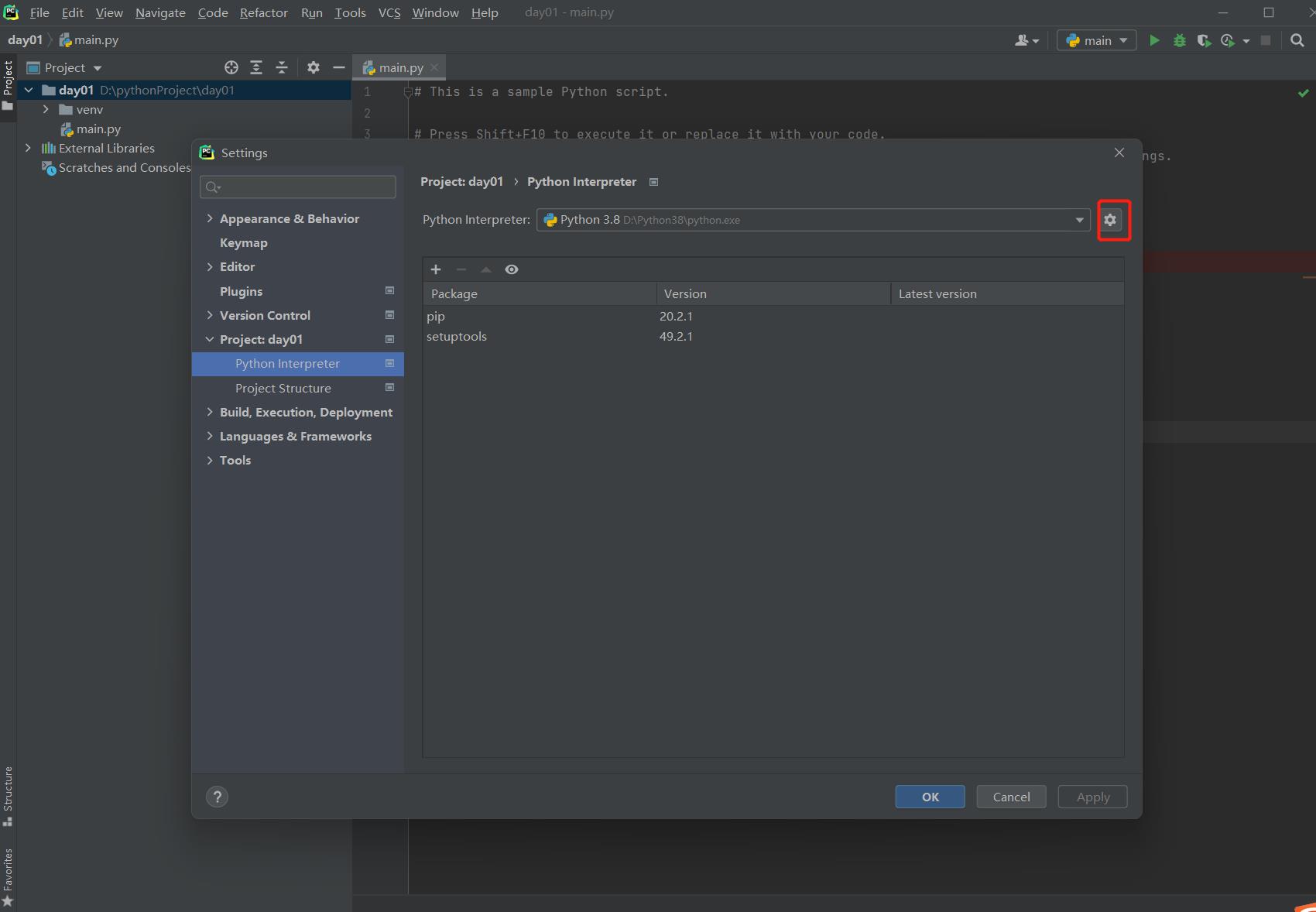Select the pip package row
Viewport: 1316px width, 912px height.
[x=773, y=316]
